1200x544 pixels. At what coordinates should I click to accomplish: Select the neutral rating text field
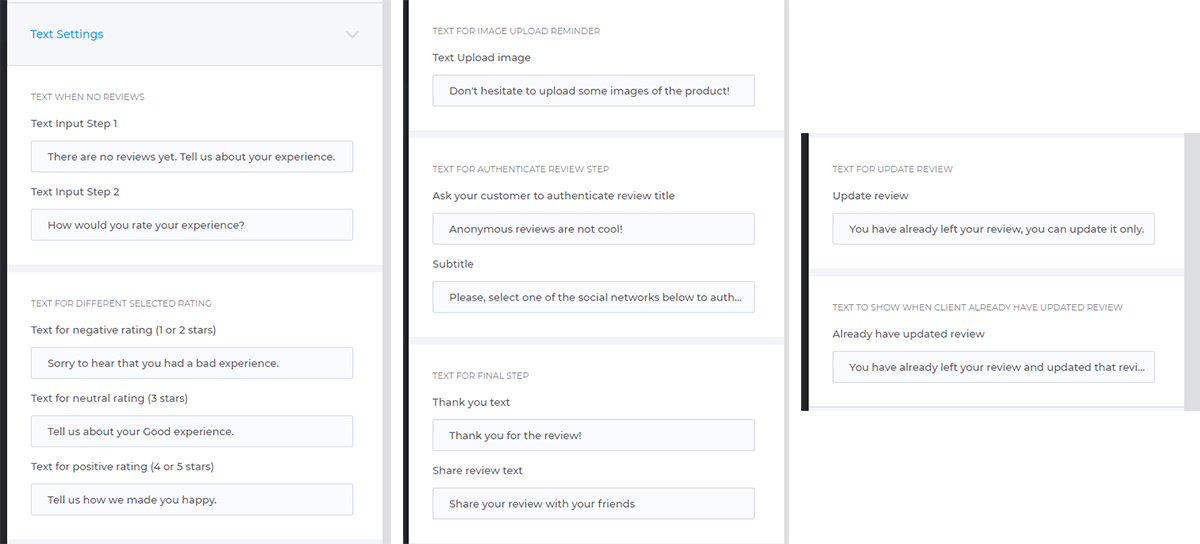coord(192,432)
